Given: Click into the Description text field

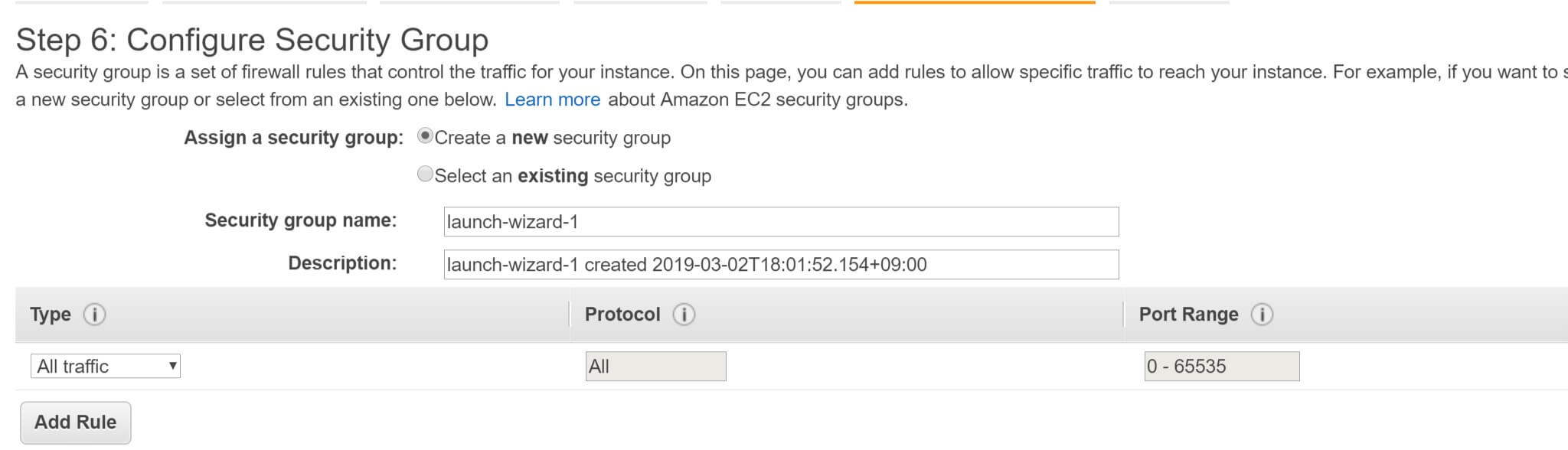Looking at the screenshot, I should tap(781, 265).
